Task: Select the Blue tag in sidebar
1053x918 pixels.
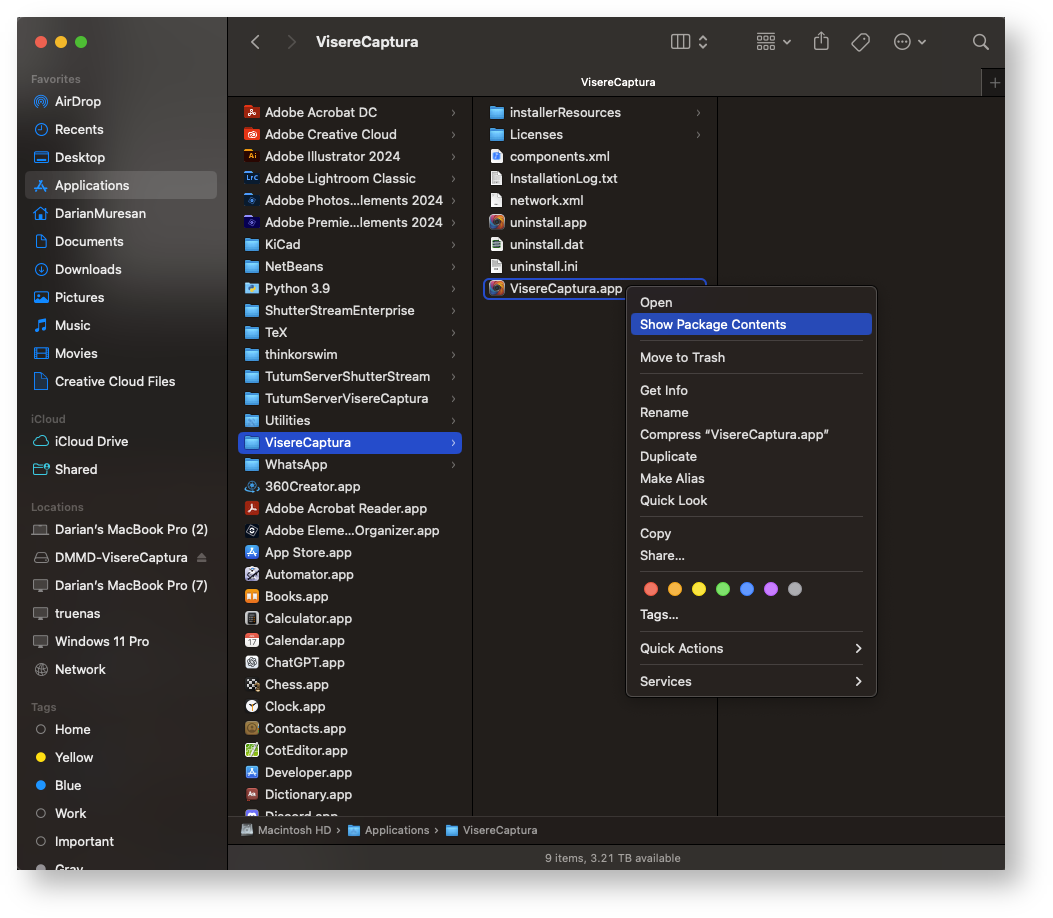Action: coord(68,786)
